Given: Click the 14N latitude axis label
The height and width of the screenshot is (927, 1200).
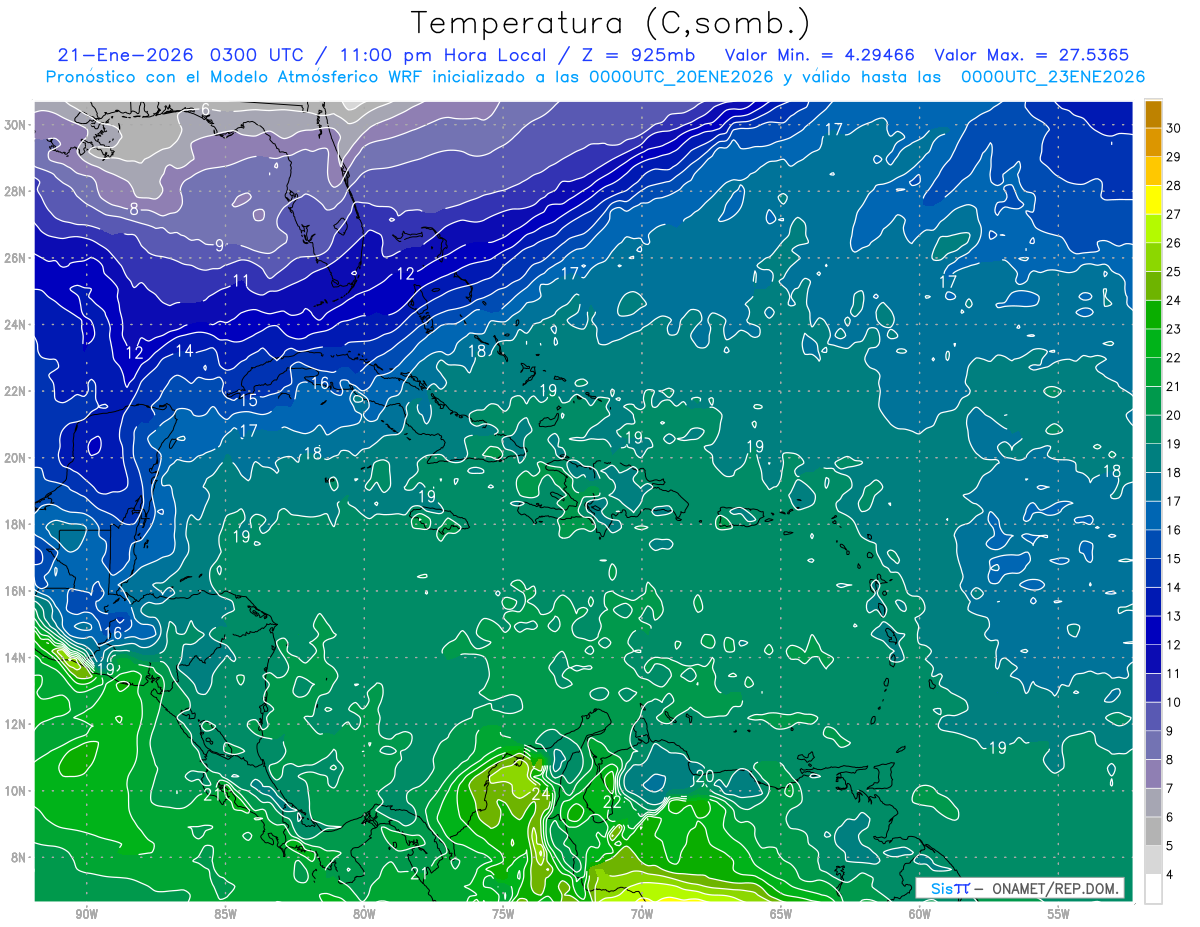Looking at the screenshot, I should pos(16,658).
